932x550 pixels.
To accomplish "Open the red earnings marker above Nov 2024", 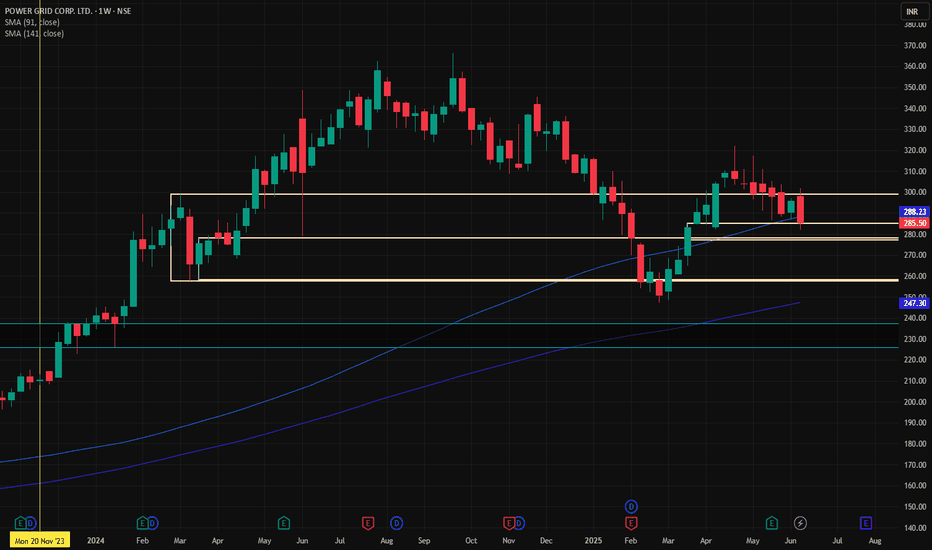I will tap(509, 523).
